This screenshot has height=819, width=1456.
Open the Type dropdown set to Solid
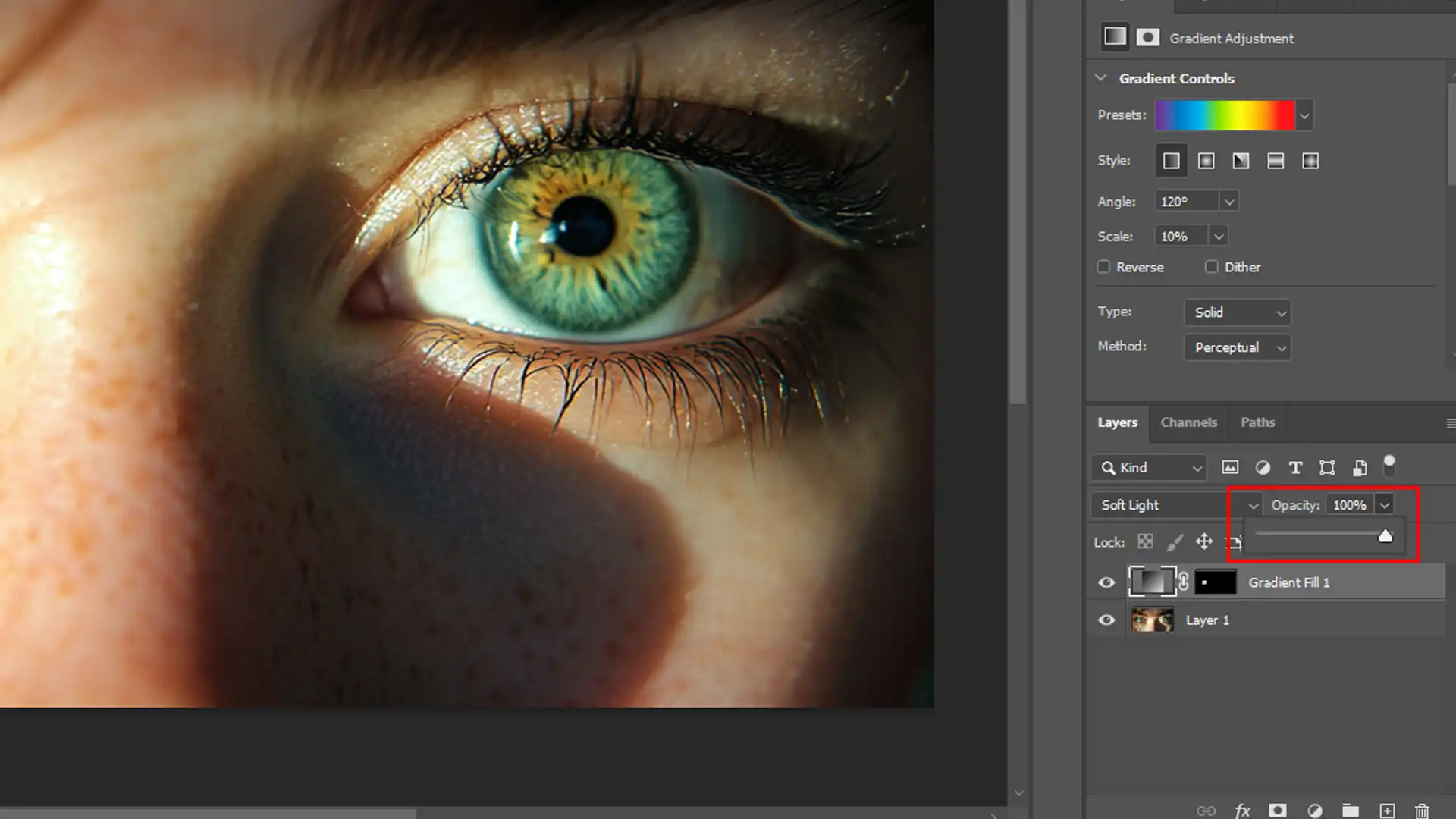(1238, 312)
